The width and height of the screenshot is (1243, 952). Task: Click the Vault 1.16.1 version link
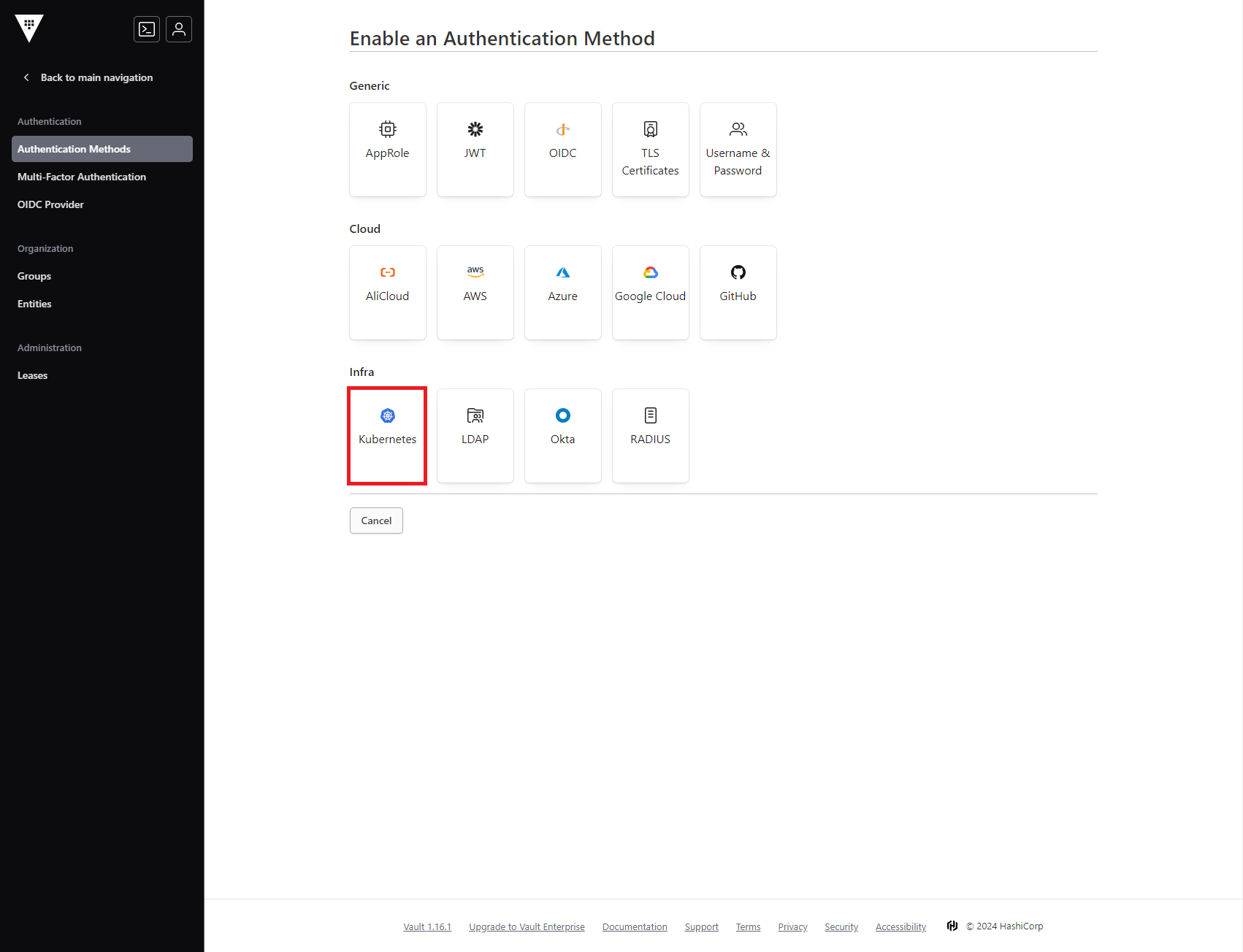[x=427, y=926]
